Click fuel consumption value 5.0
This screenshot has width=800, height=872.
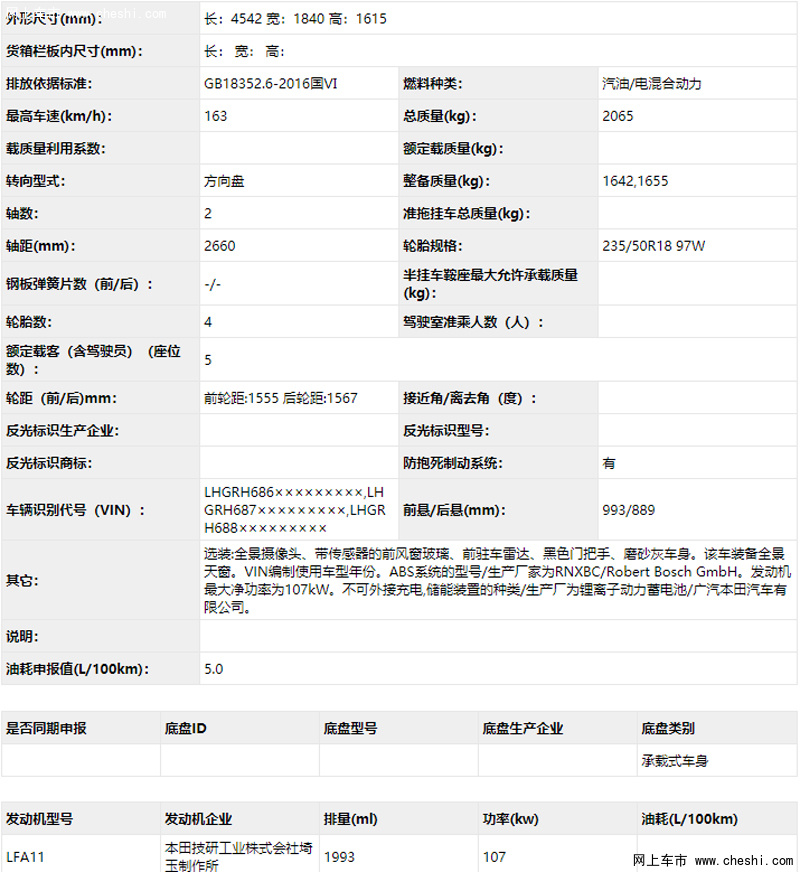click(x=213, y=669)
